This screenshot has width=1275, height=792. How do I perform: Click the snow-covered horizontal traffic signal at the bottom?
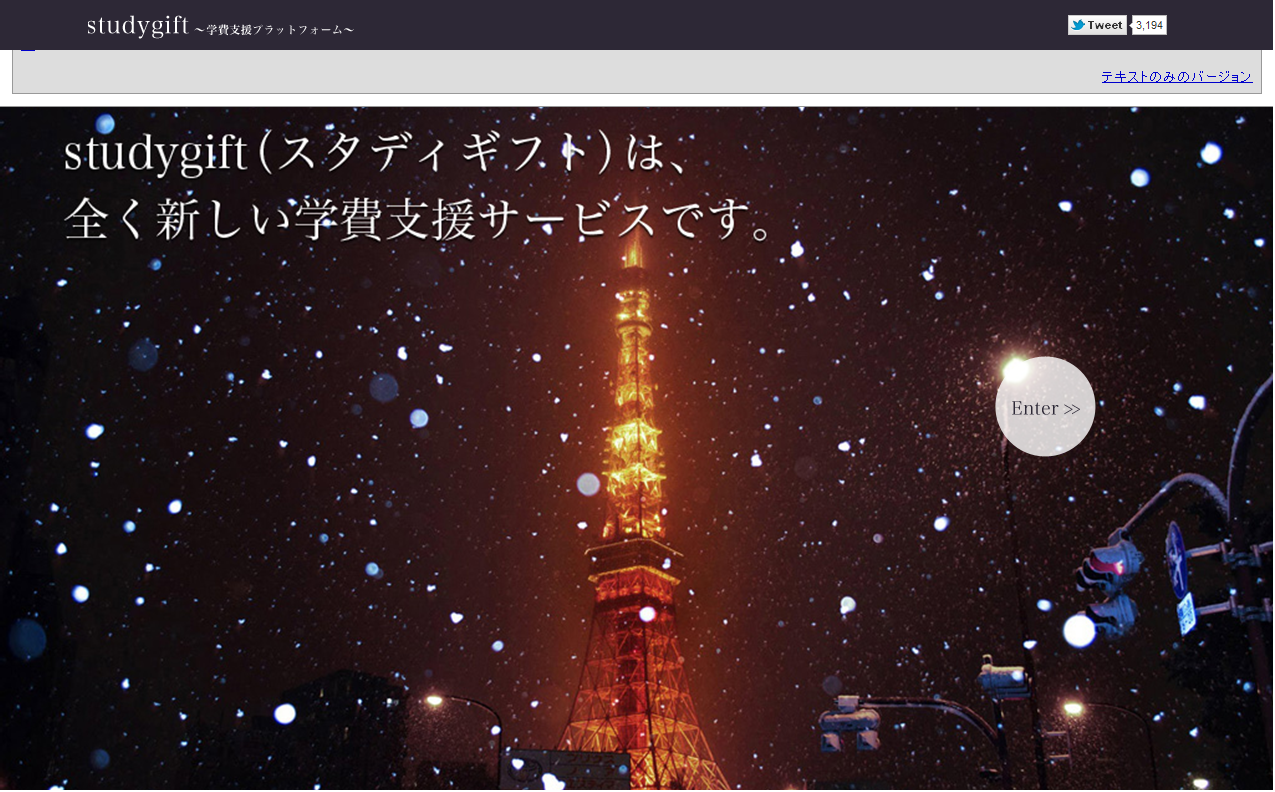(x=848, y=722)
